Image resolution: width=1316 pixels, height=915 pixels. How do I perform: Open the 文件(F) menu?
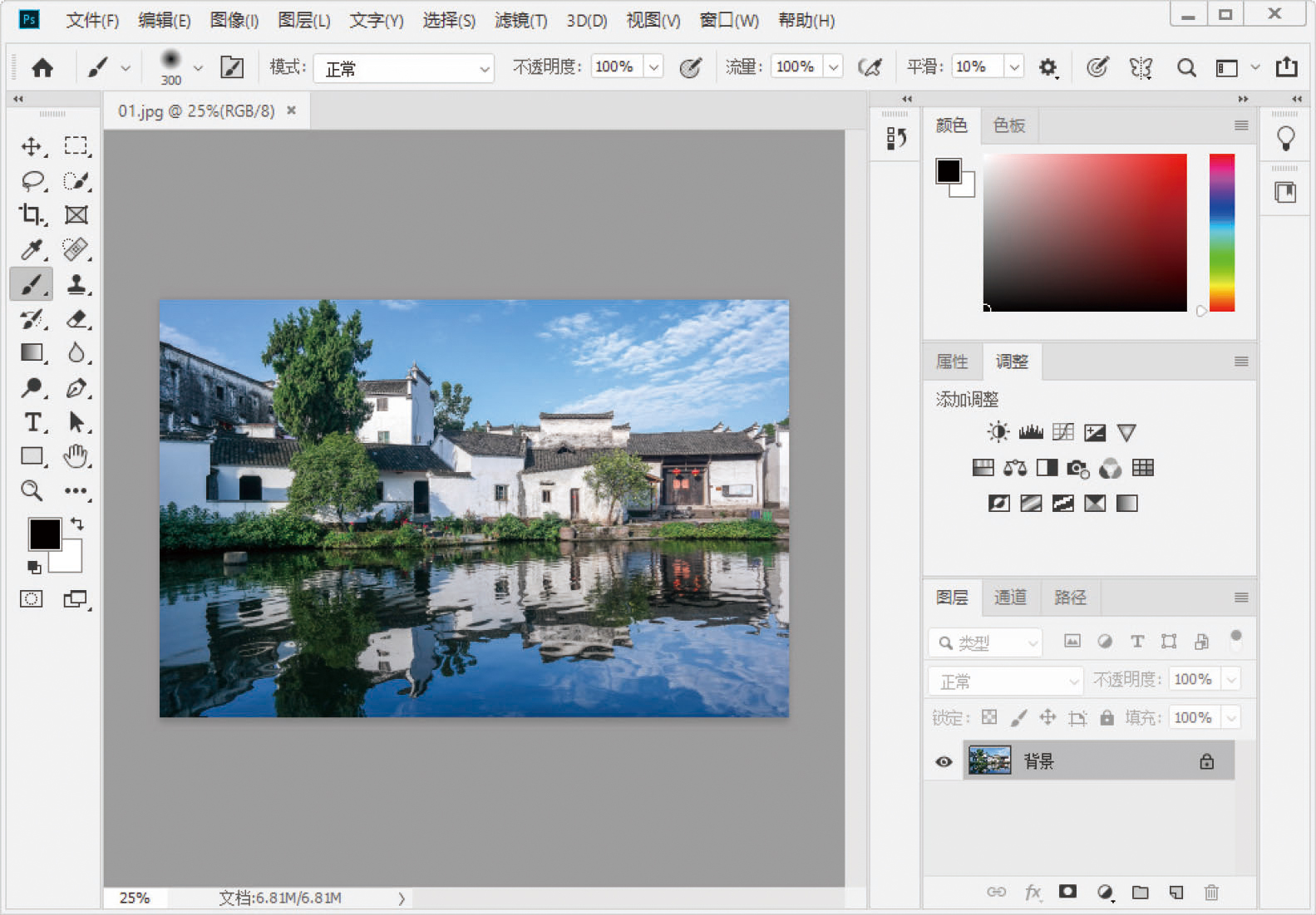tap(92, 20)
